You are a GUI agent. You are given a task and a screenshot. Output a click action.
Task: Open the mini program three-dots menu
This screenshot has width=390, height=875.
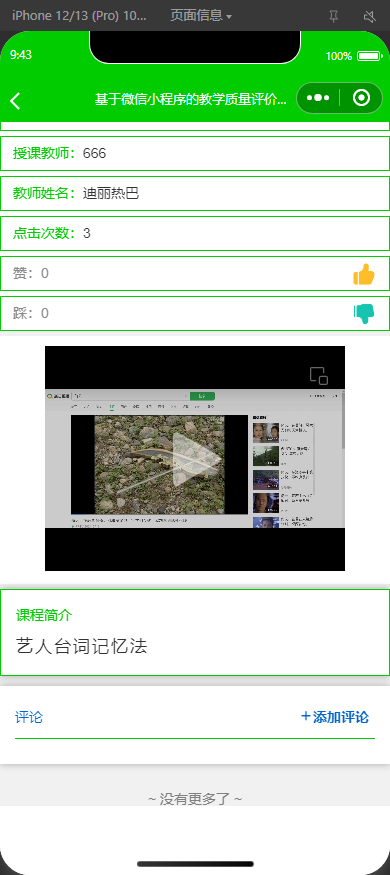point(318,98)
